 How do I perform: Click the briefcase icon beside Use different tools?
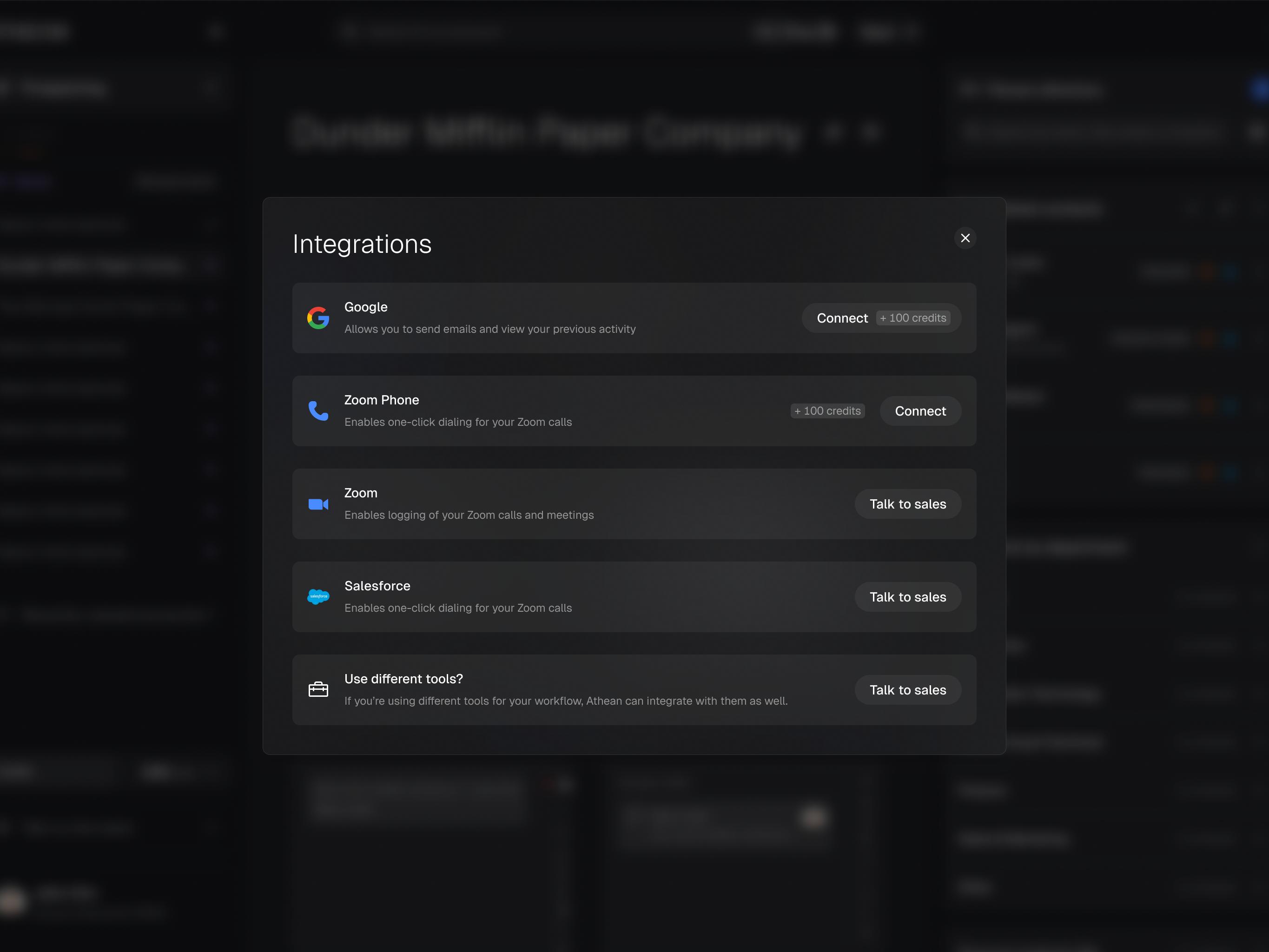[318, 689]
